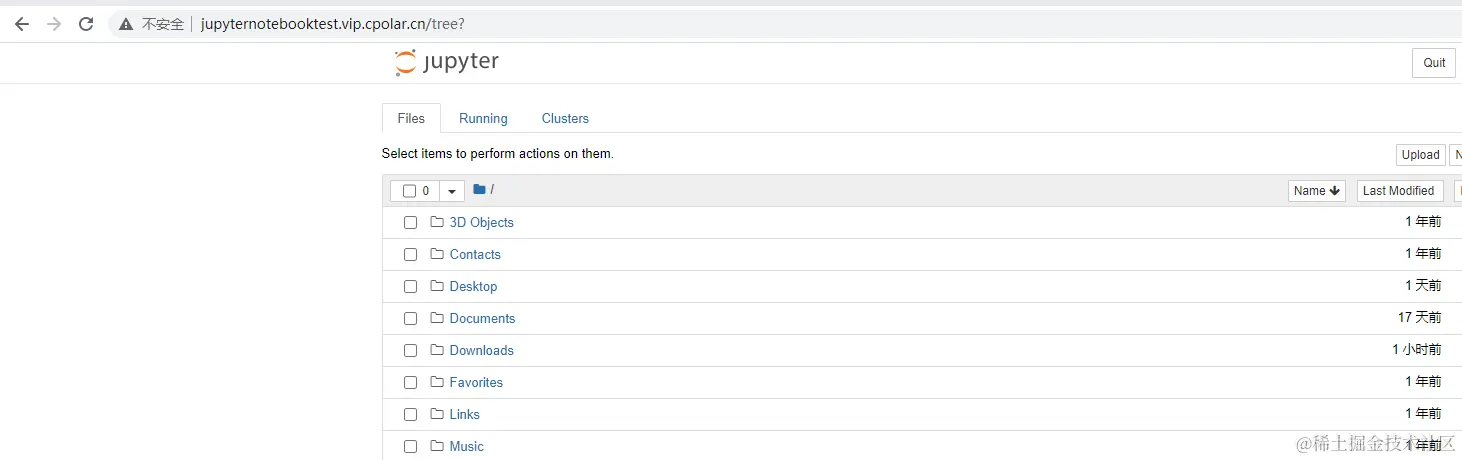The width and height of the screenshot is (1462, 460).
Task: Click the Upload button
Action: point(1420,154)
